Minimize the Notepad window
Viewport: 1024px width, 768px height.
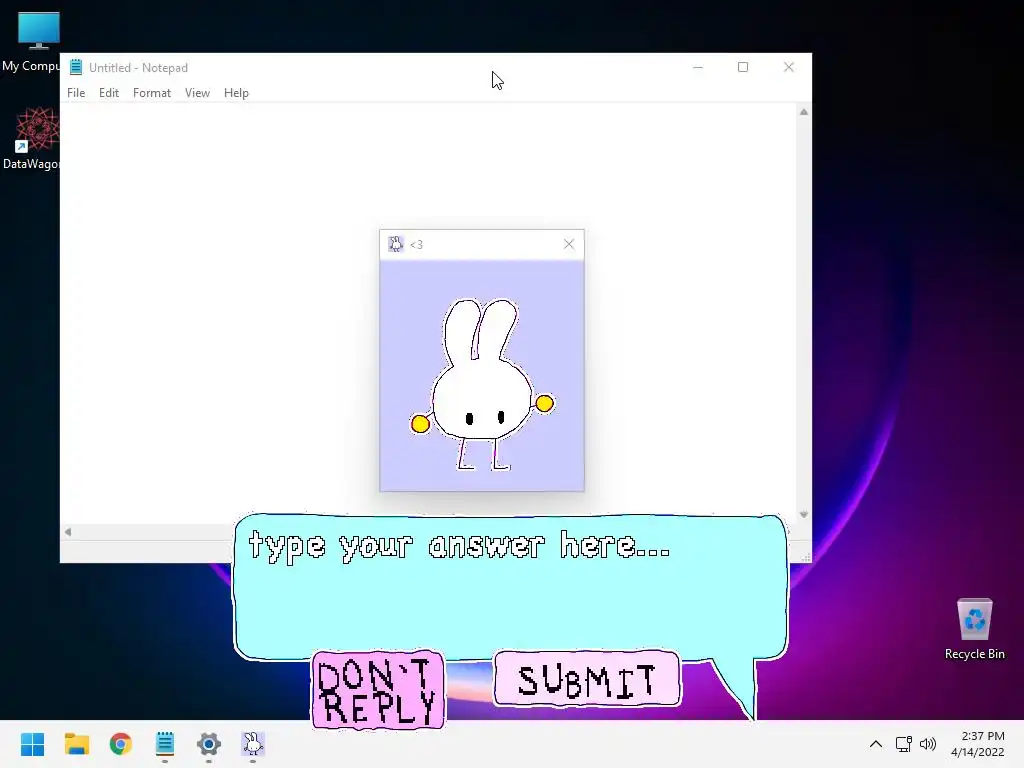coord(697,67)
